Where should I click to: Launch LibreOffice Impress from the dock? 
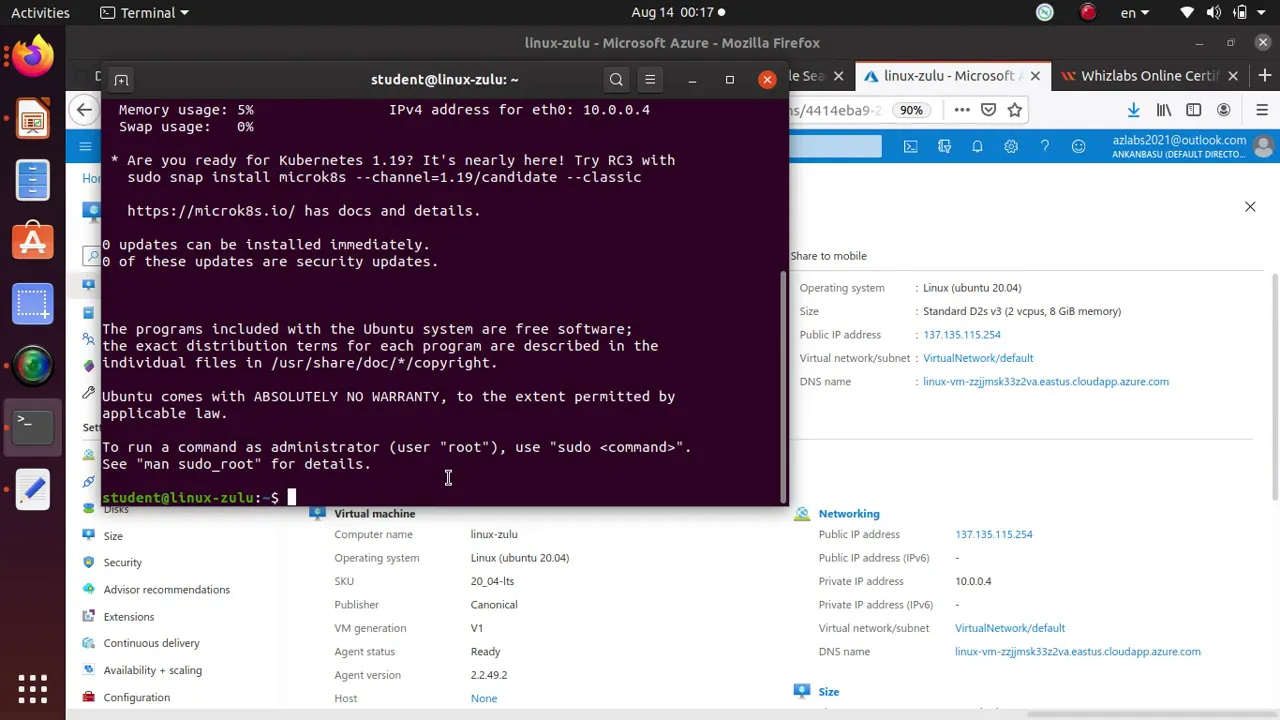pos(32,120)
